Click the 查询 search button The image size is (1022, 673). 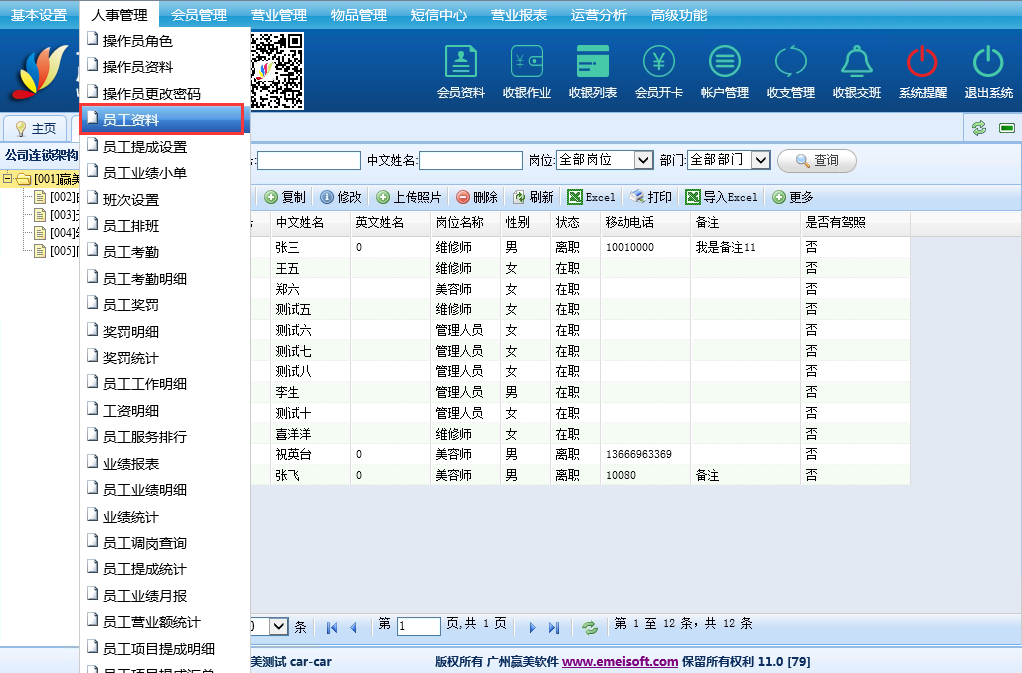[816, 160]
